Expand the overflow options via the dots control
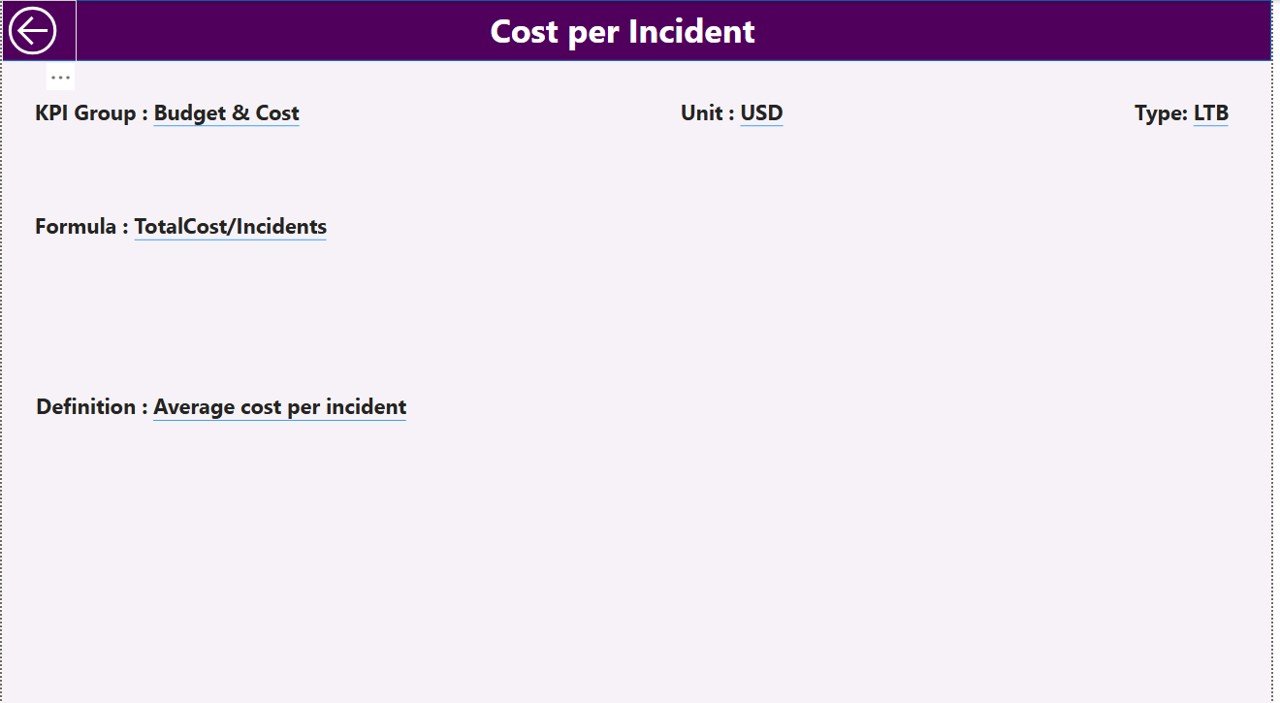 (60, 76)
